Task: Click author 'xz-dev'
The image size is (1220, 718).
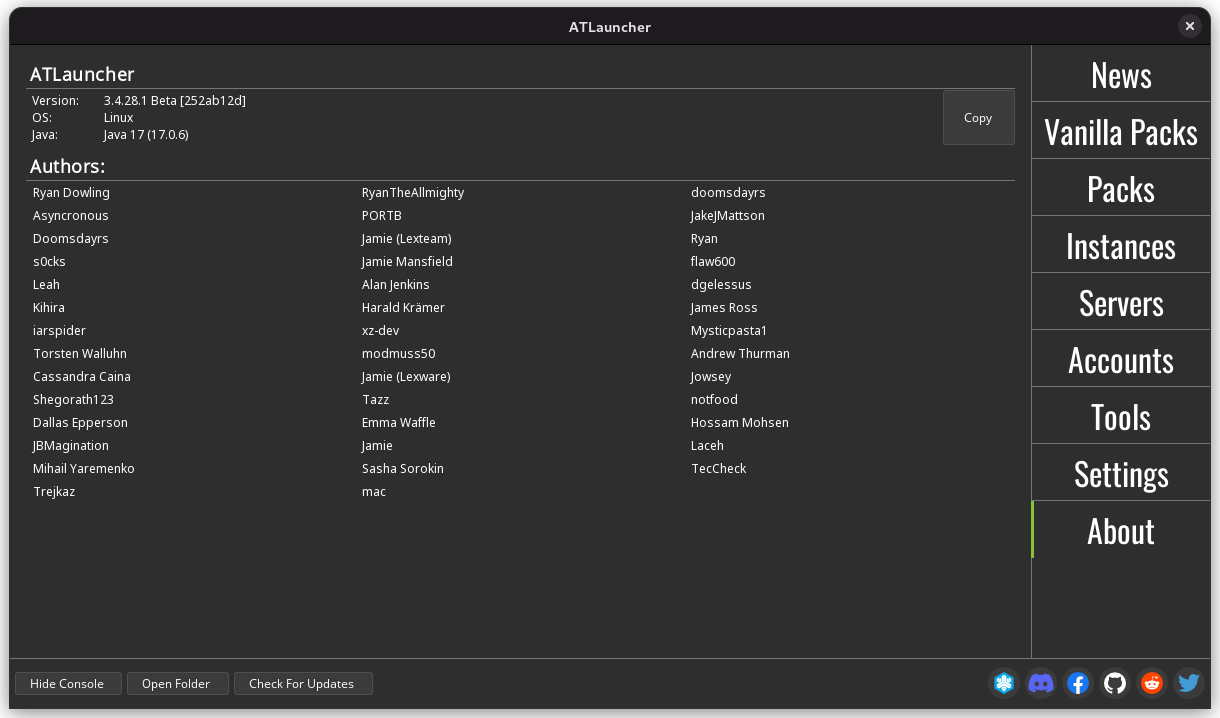Action: 381,331
